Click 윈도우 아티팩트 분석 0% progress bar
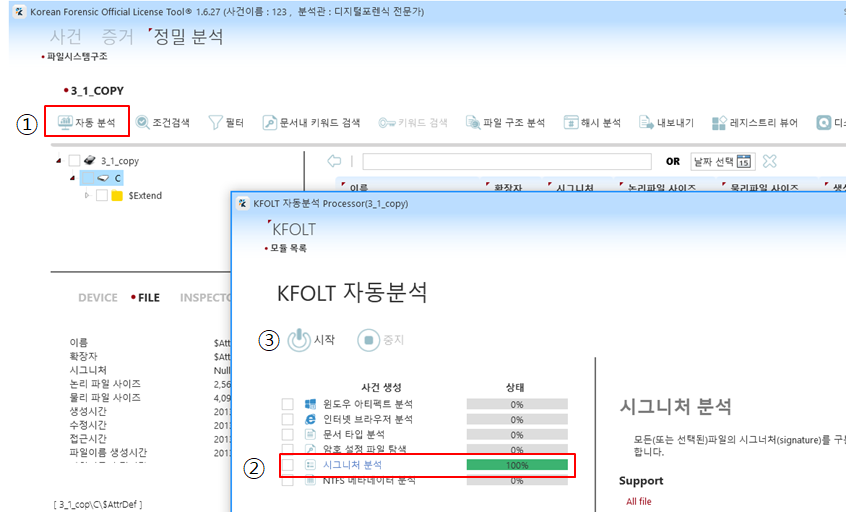Image resolution: width=846 pixels, height=512 pixels. coord(517,405)
